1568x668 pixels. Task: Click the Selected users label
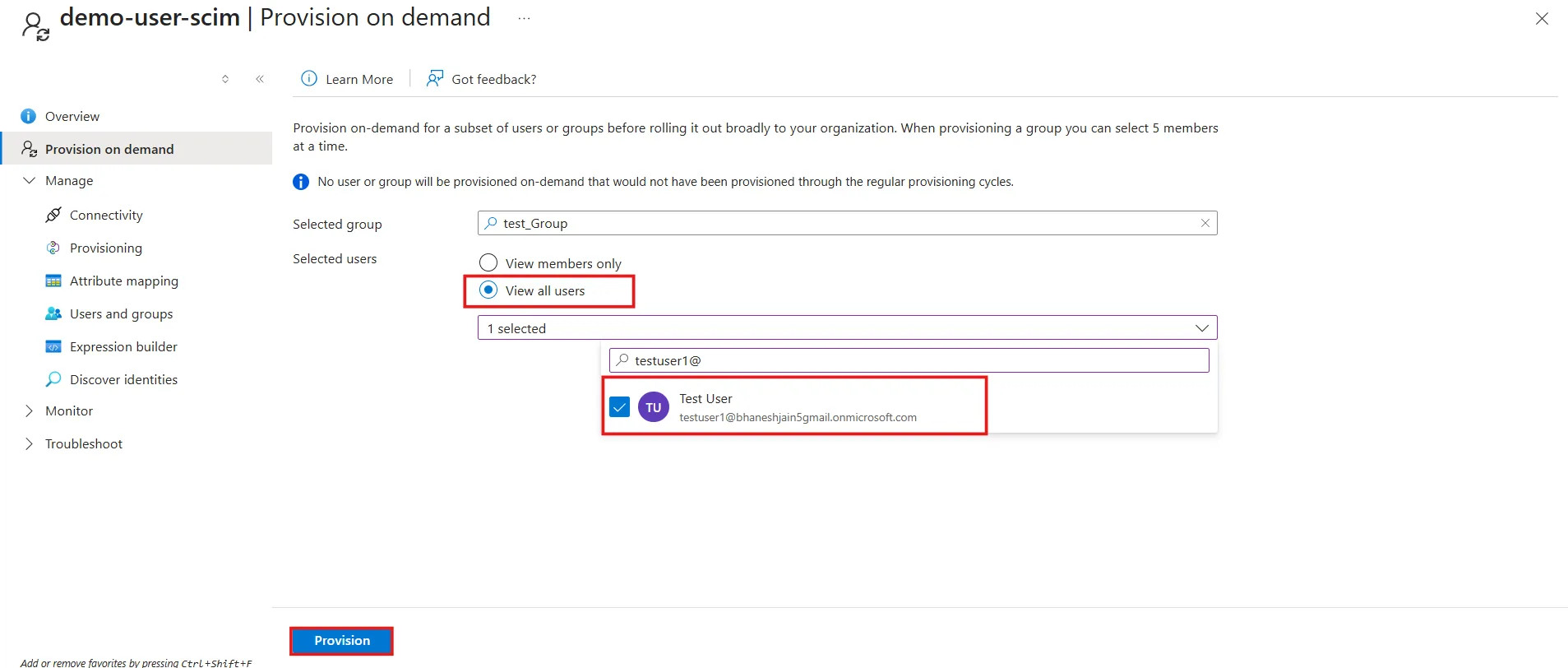[x=335, y=258]
